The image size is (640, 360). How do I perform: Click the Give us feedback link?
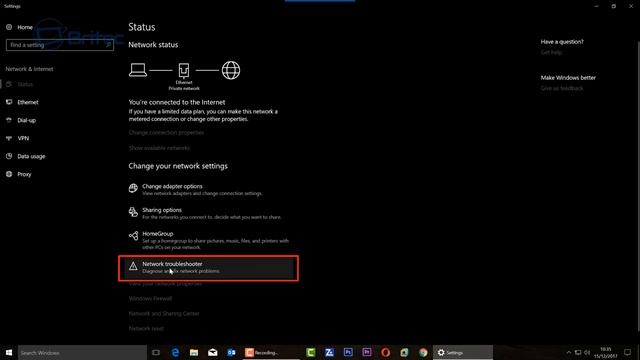562,88
